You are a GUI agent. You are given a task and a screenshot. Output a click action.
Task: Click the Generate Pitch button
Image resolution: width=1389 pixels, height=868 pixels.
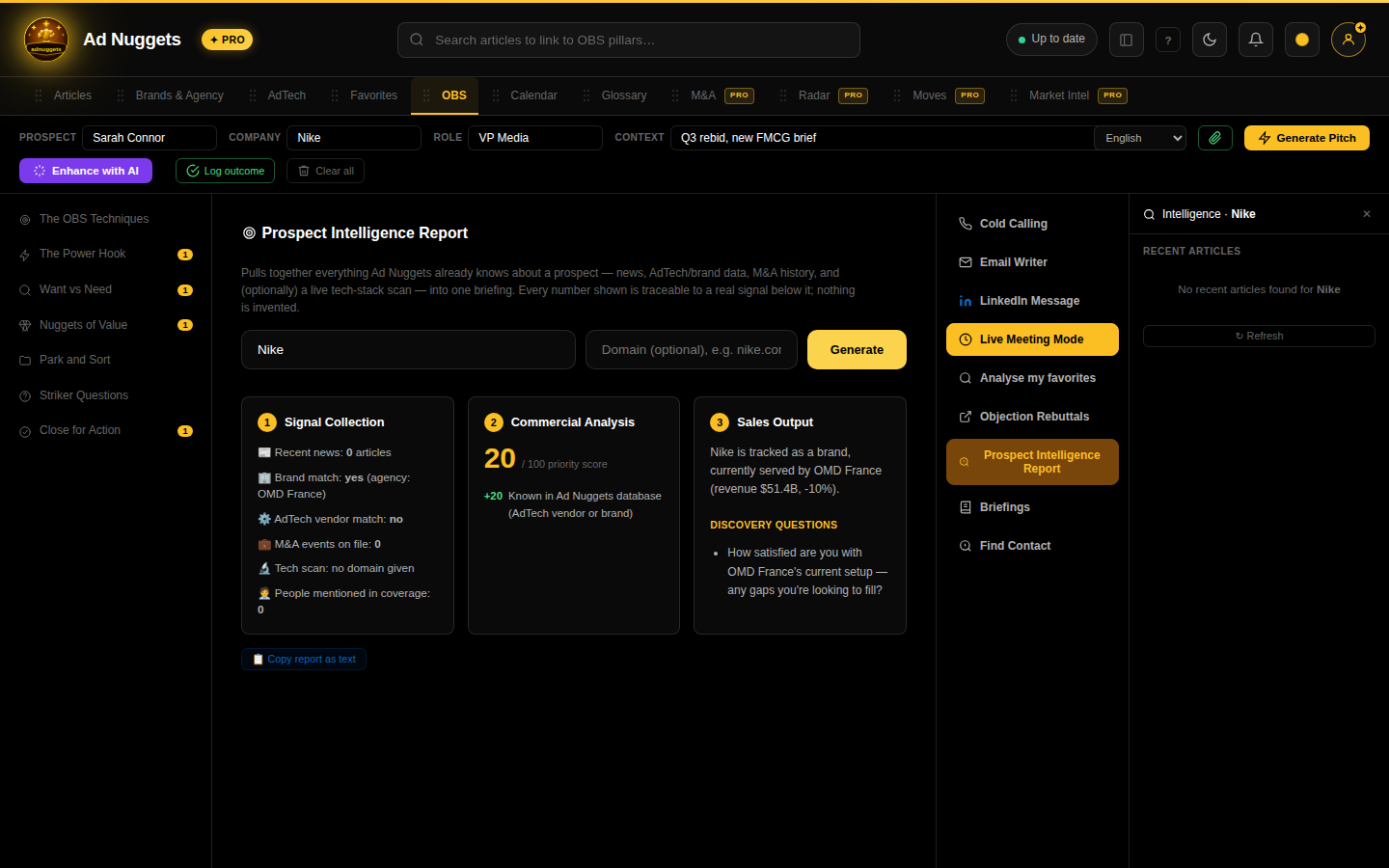click(x=1307, y=138)
